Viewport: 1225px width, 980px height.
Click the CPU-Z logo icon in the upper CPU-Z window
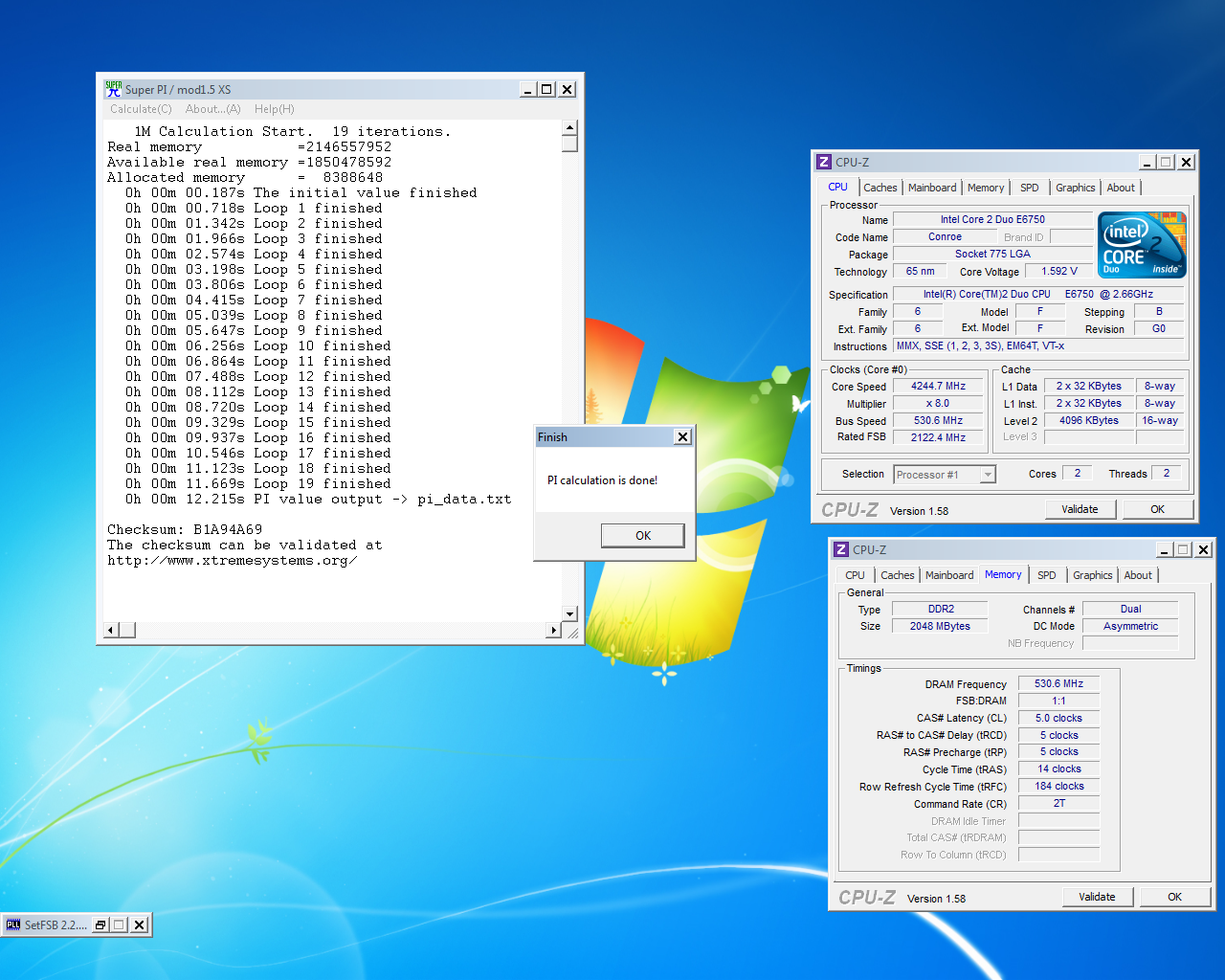point(823,162)
